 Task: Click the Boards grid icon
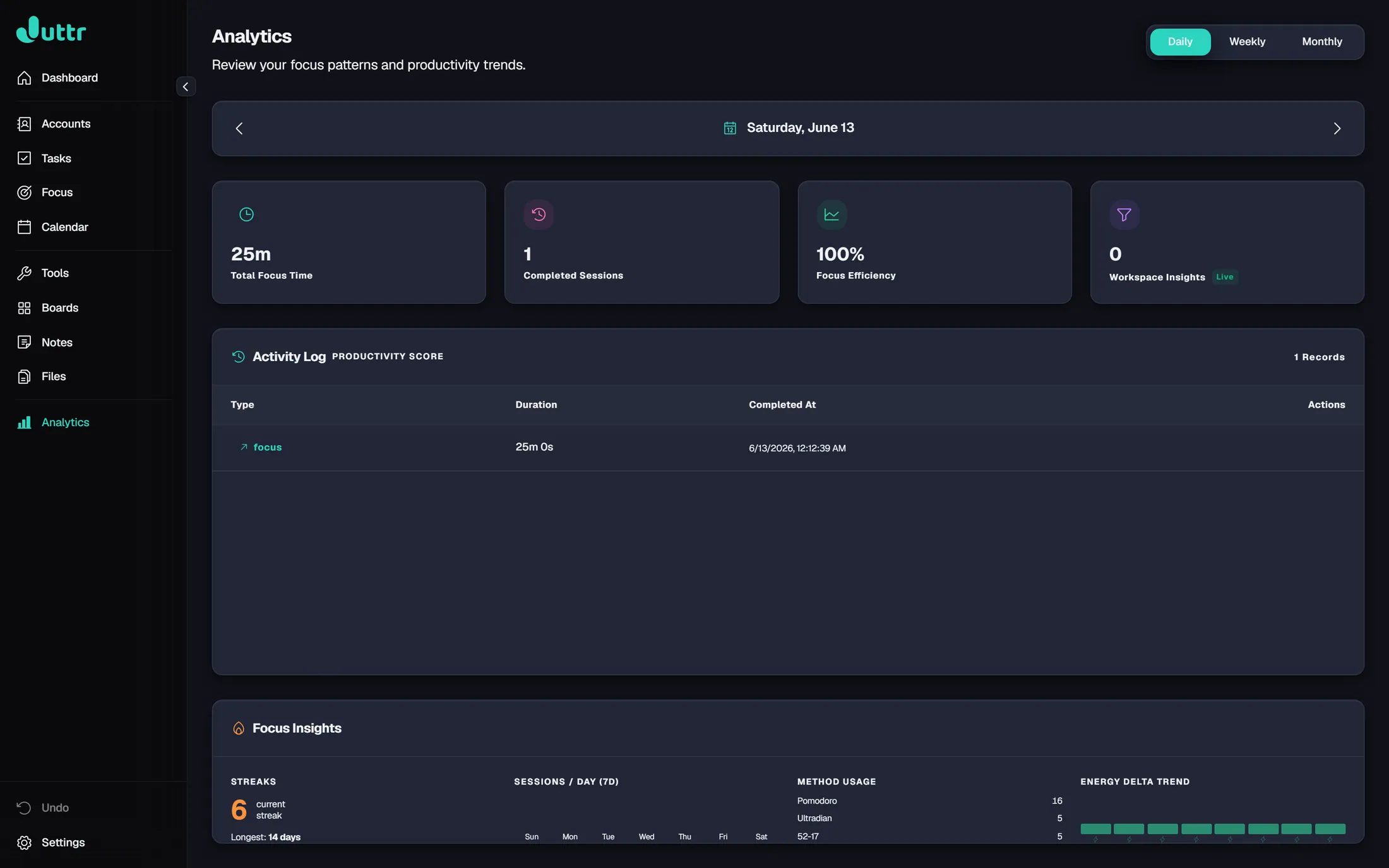coord(24,308)
